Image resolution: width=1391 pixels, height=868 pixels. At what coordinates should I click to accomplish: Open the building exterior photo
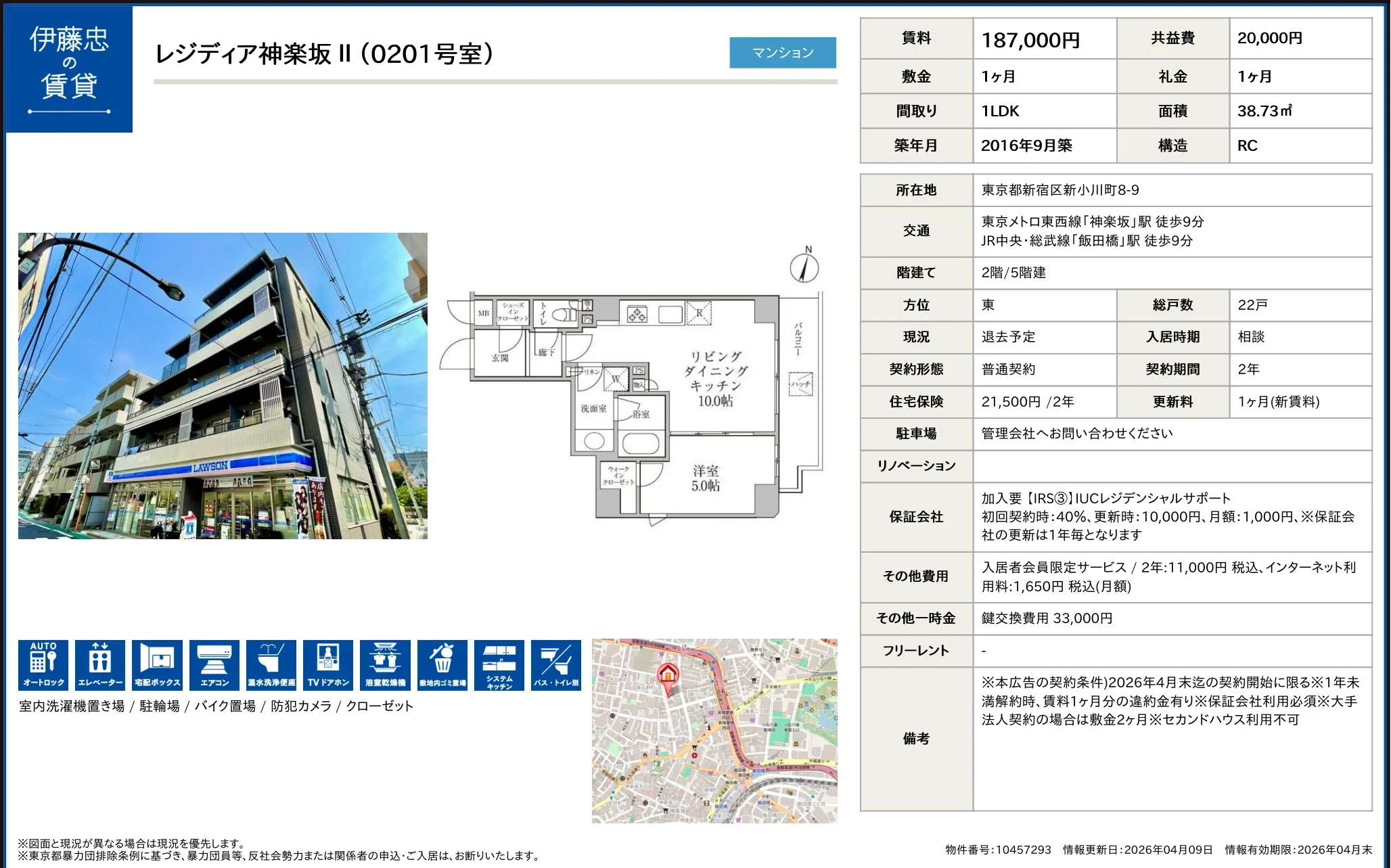[223, 386]
